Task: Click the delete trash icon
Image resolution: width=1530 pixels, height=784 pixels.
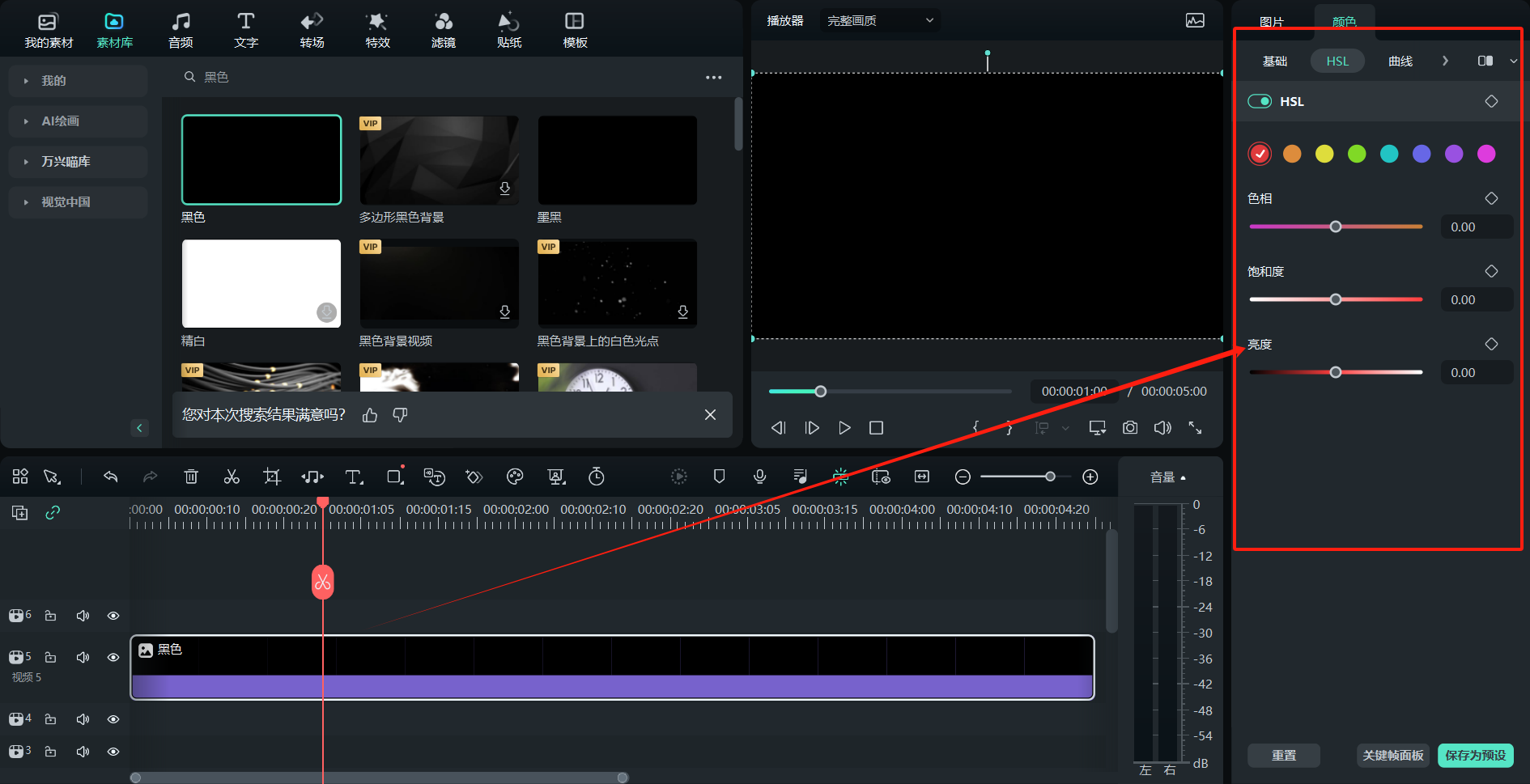Action: (191, 477)
